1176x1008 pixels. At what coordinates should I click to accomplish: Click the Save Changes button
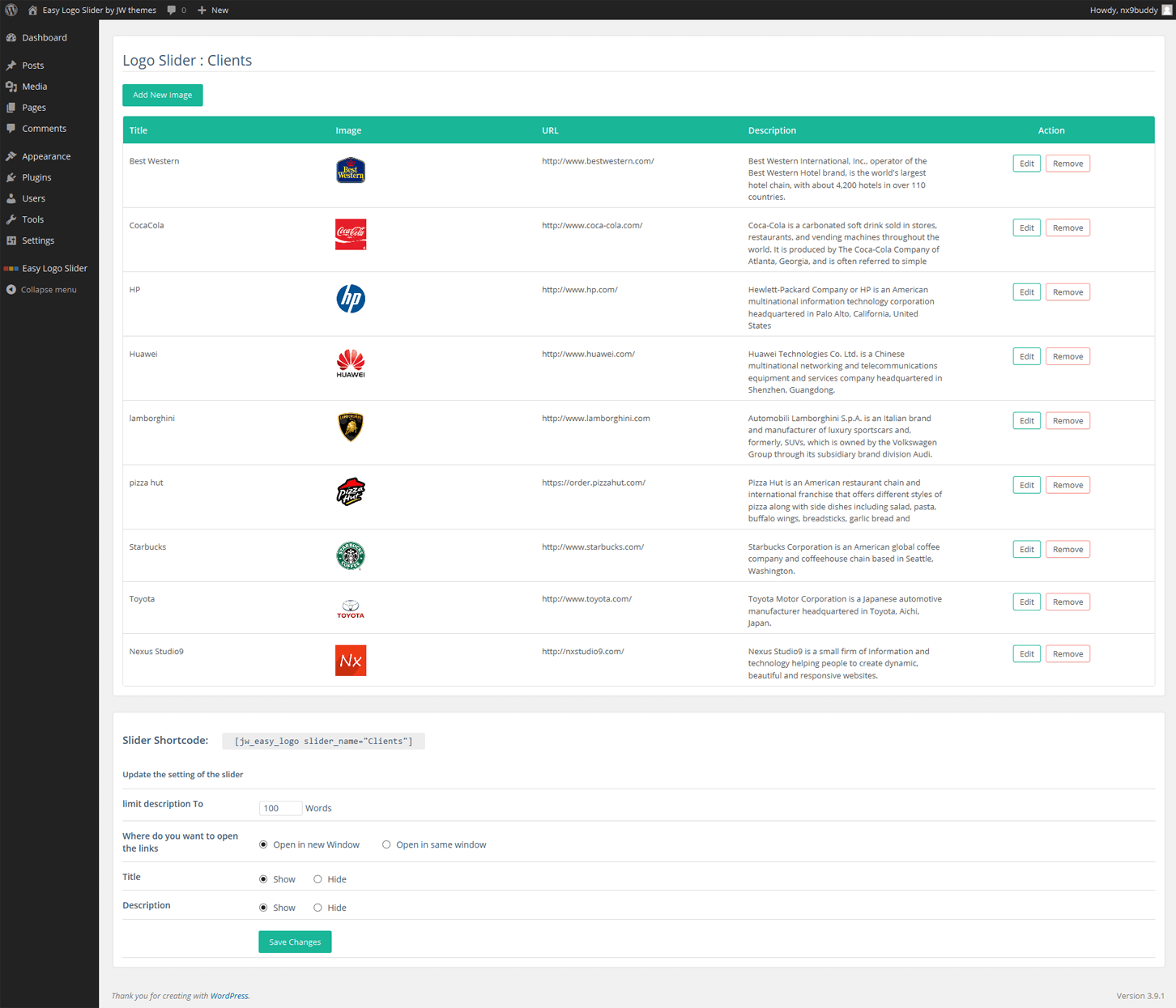[295, 942]
